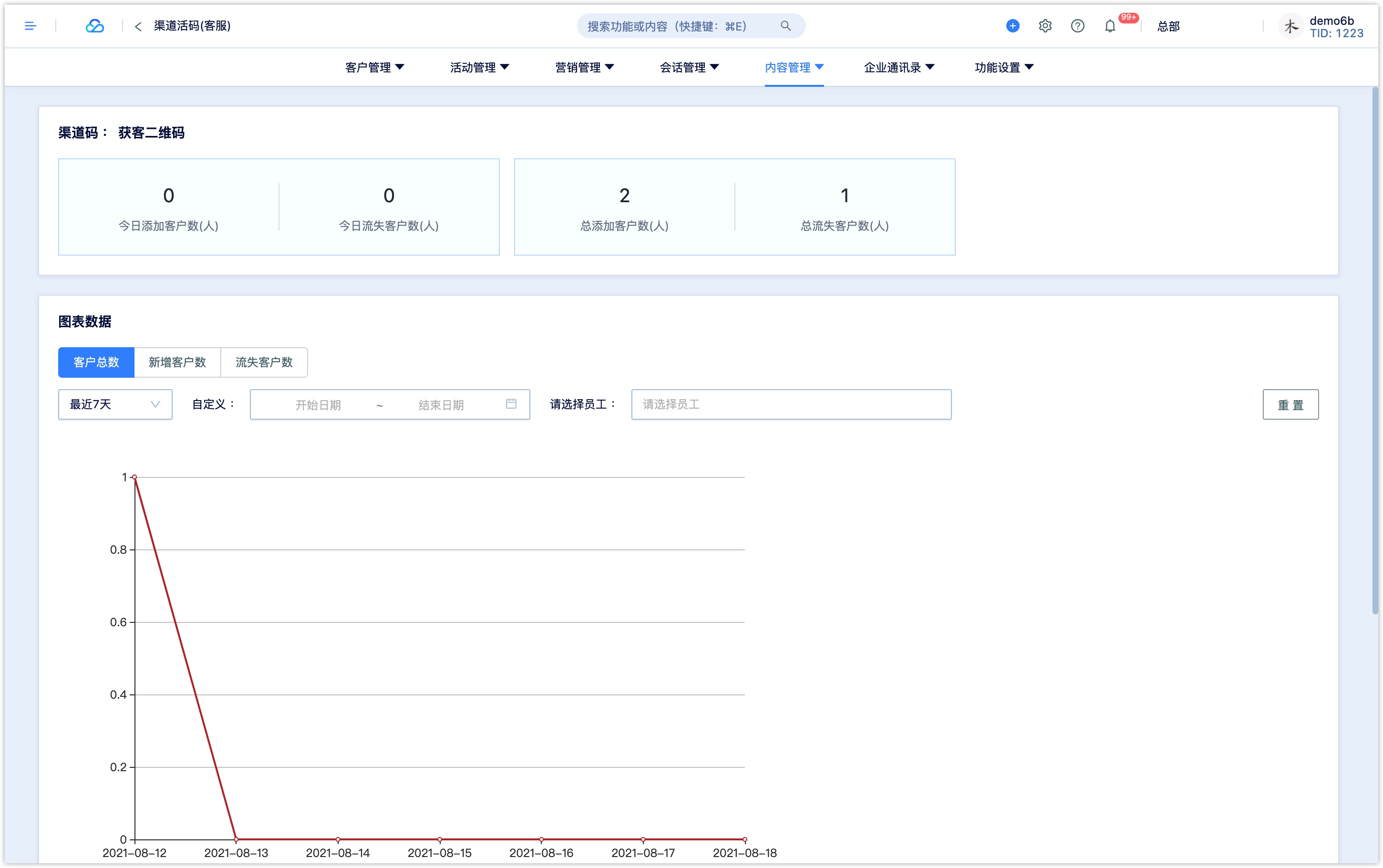Click the 今日流失客户数(人) stat
The width and height of the screenshot is (1383, 868).
click(389, 226)
